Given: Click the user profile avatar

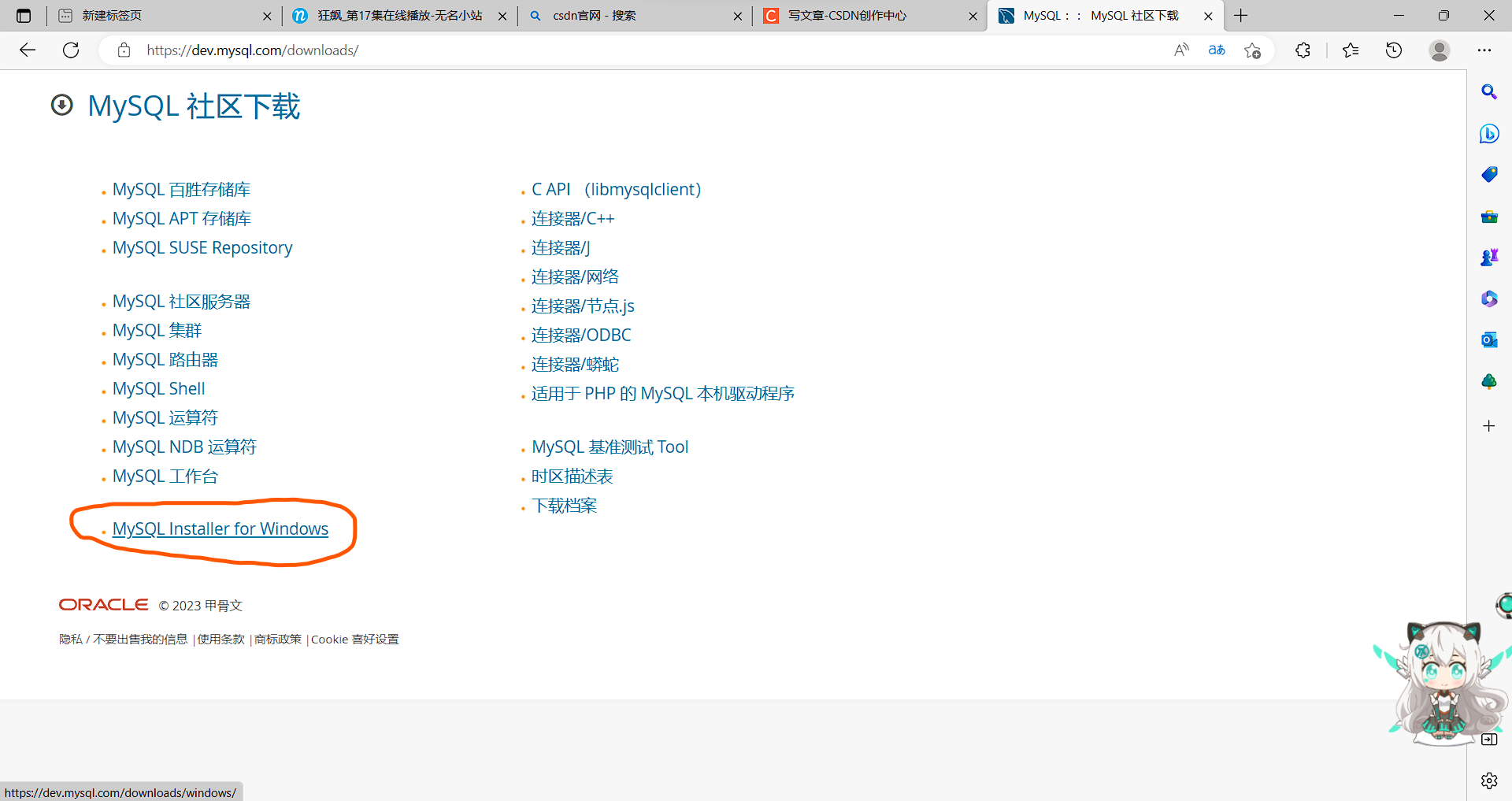Looking at the screenshot, I should (x=1440, y=50).
